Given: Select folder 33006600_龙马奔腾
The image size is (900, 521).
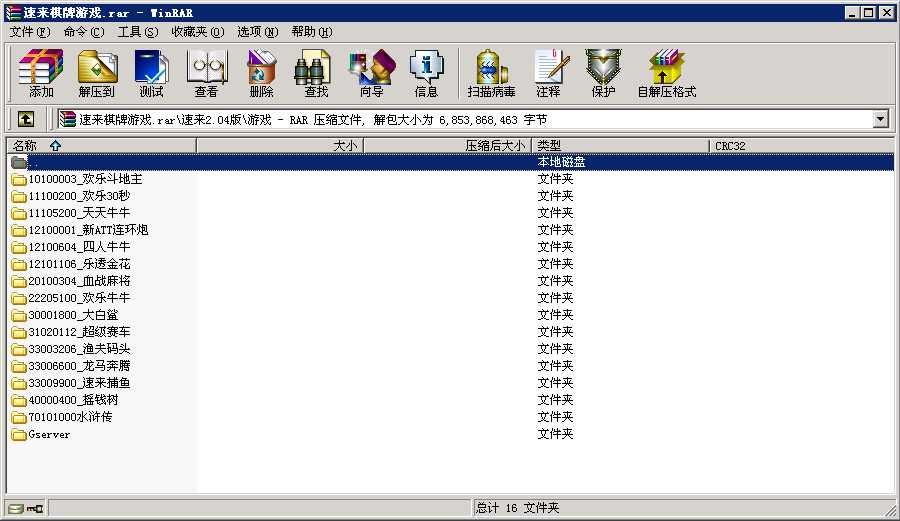Looking at the screenshot, I should (x=79, y=367).
